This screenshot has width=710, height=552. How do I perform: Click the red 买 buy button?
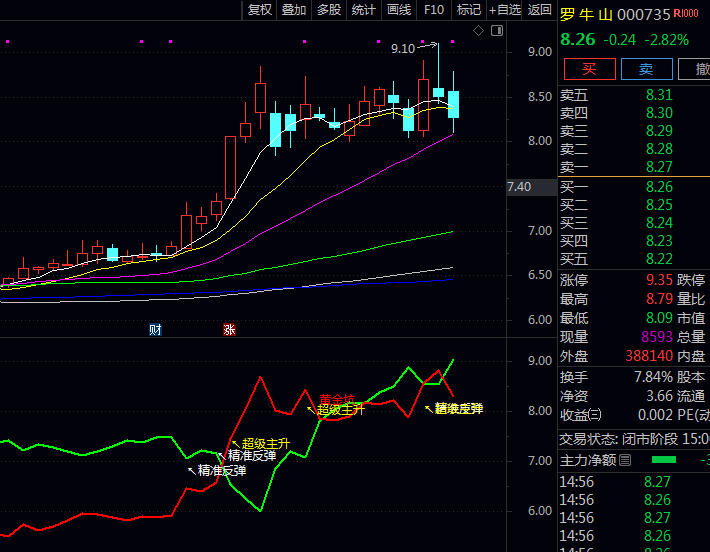pyautogui.click(x=590, y=69)
